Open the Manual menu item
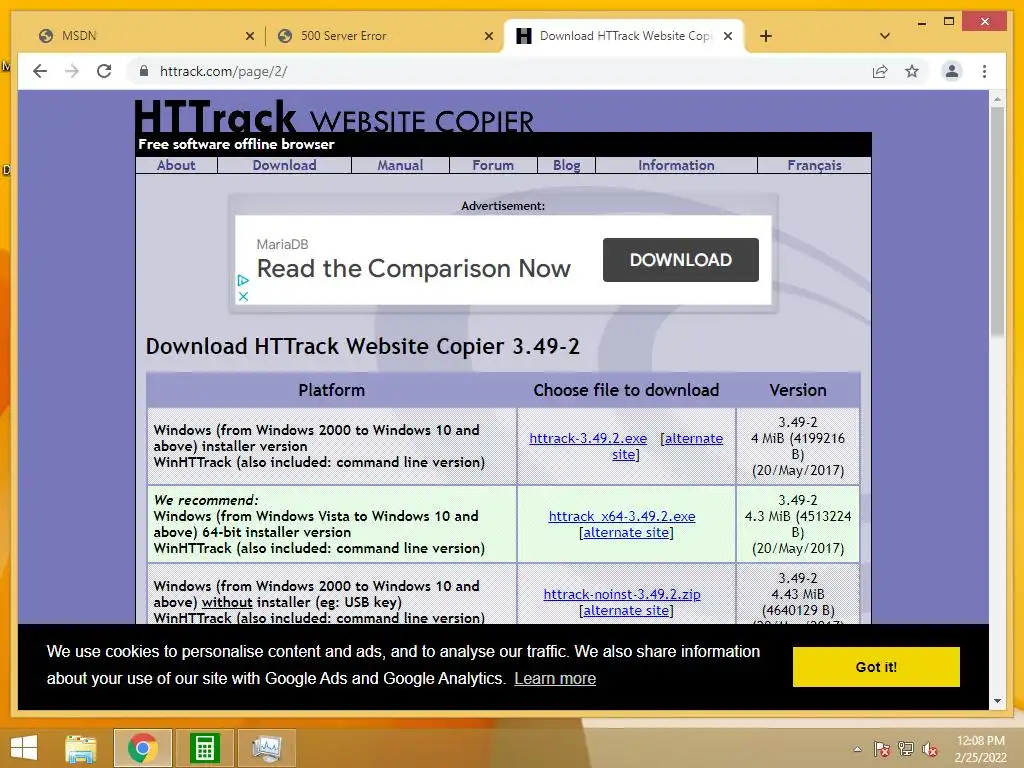 click(400, 165)
